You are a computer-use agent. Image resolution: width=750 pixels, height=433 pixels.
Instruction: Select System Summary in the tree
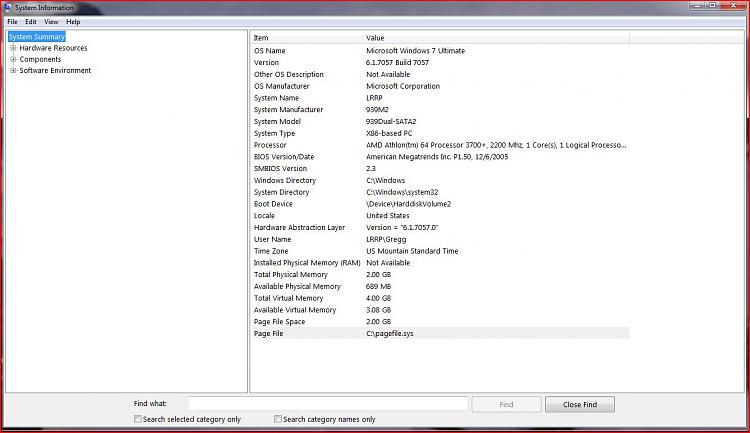click(x=36, y=37)
